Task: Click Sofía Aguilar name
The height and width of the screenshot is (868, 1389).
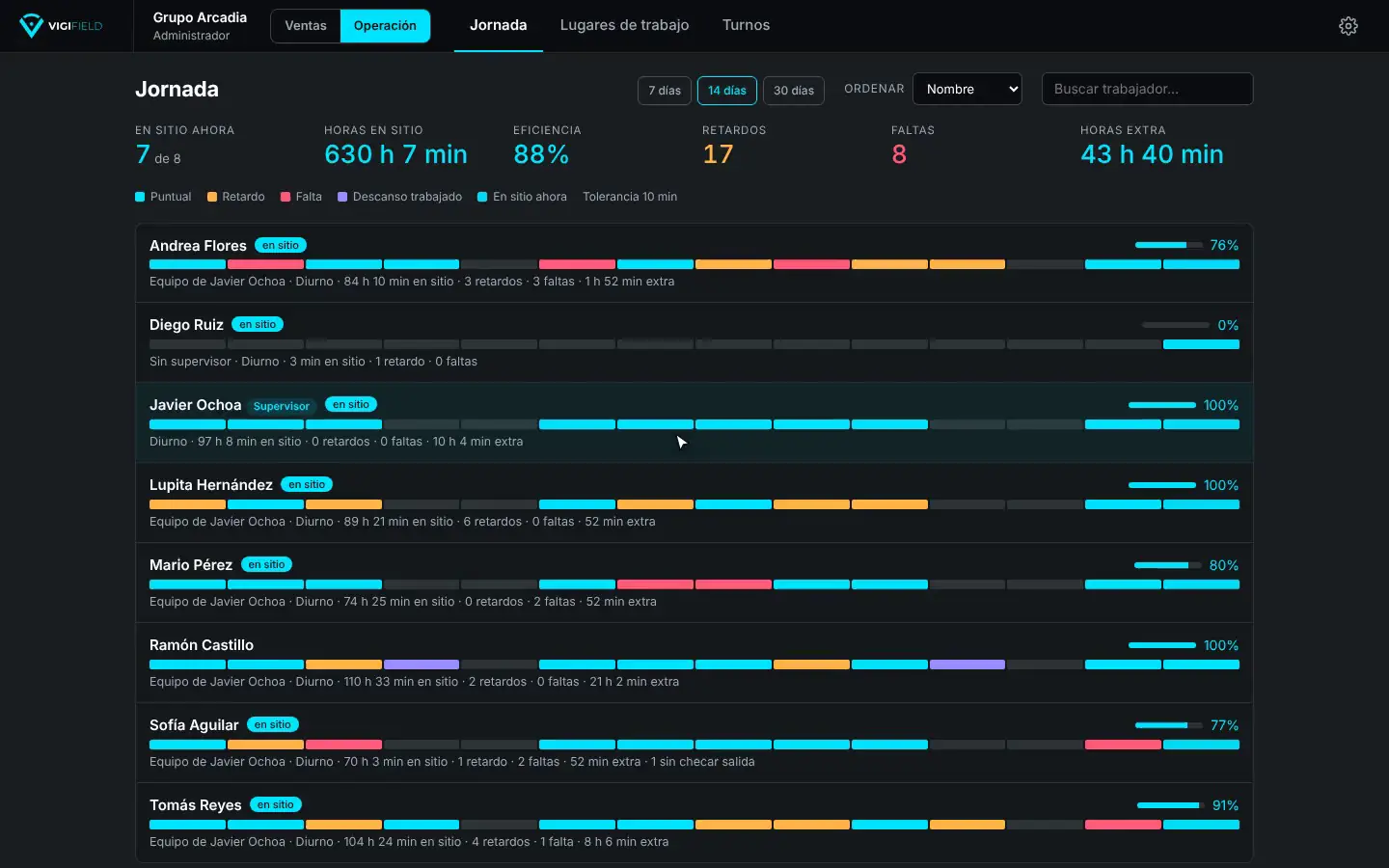Action: [194, 725]
